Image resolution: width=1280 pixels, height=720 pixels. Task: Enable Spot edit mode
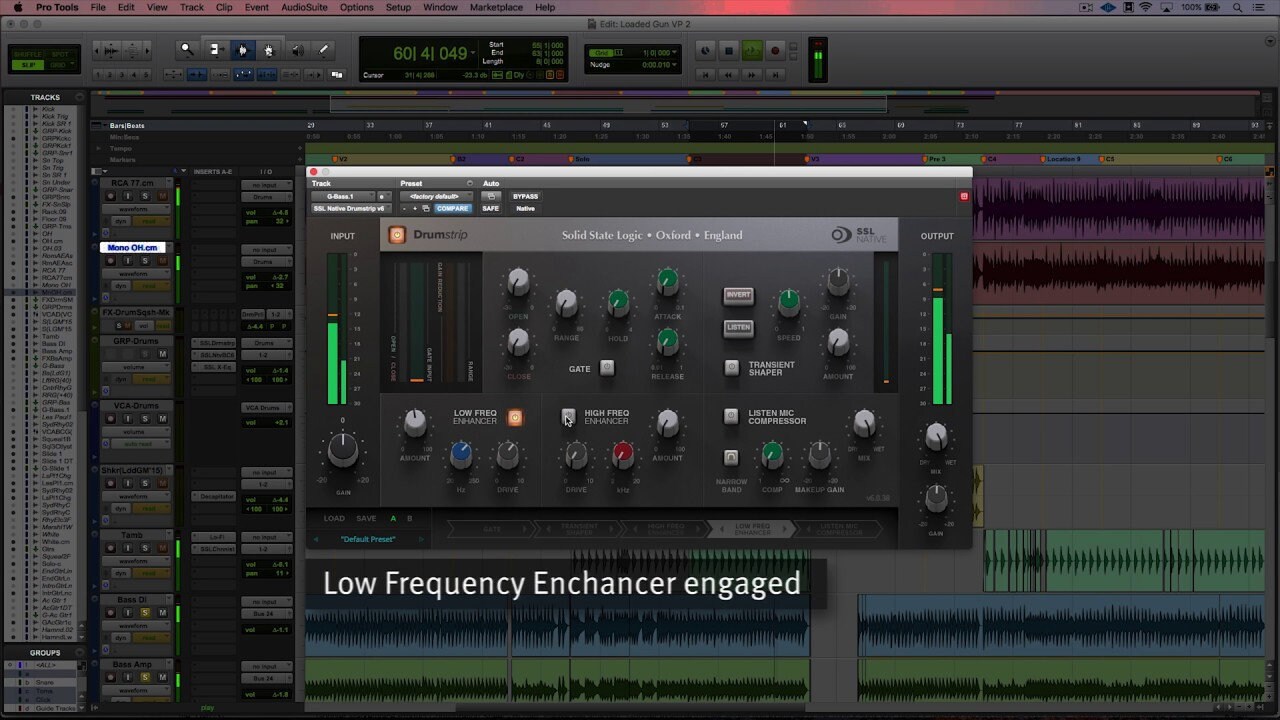[x=59, y=54]
